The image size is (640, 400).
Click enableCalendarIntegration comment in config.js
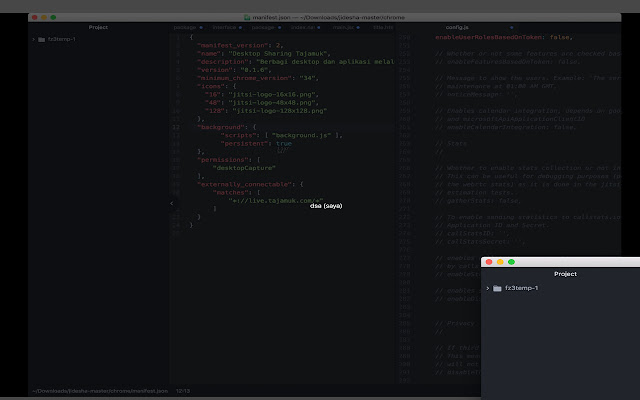(x=506, y=127)
